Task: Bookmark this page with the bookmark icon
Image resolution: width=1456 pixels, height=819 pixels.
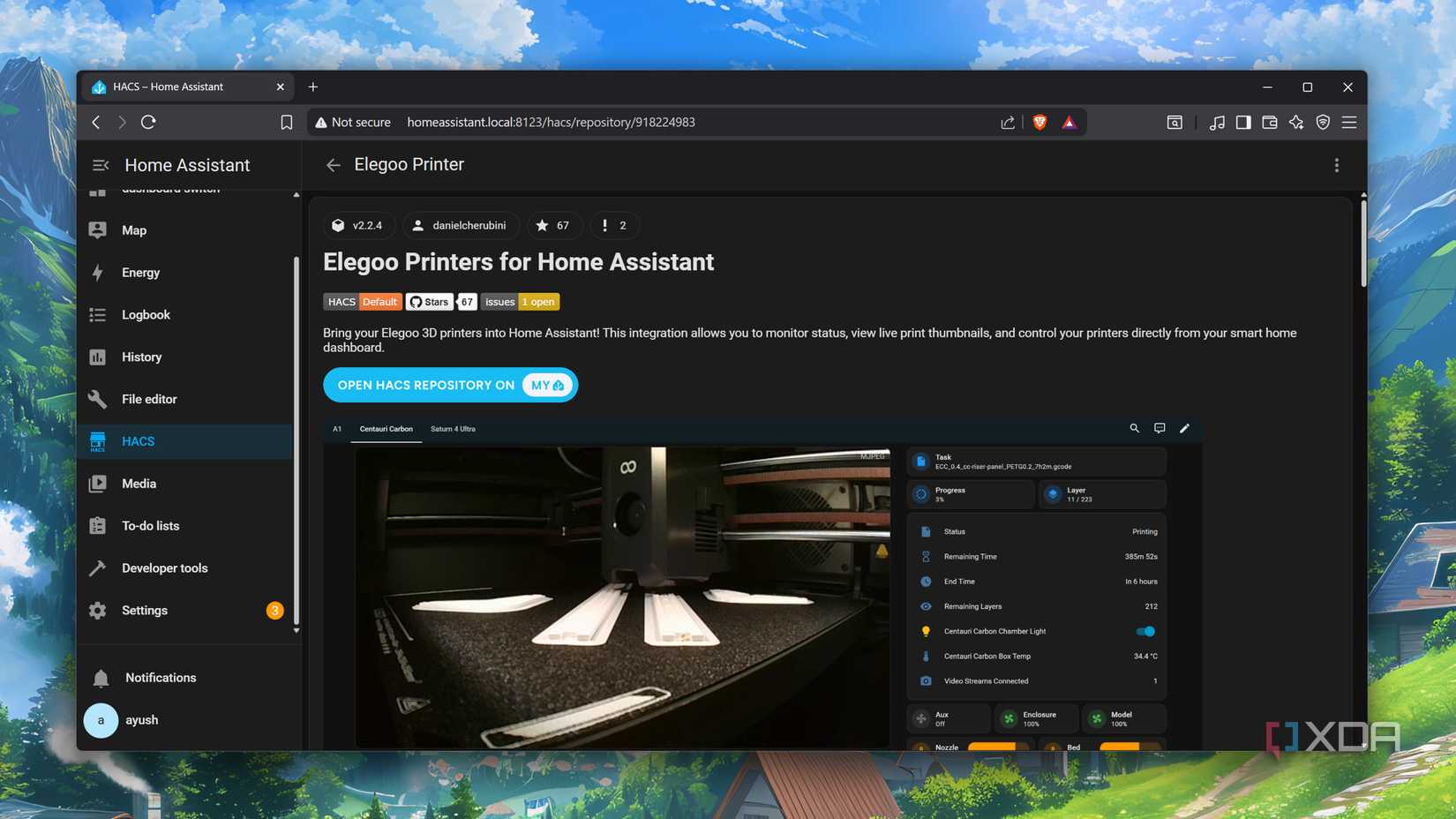Action: click(x=286, y=123)
